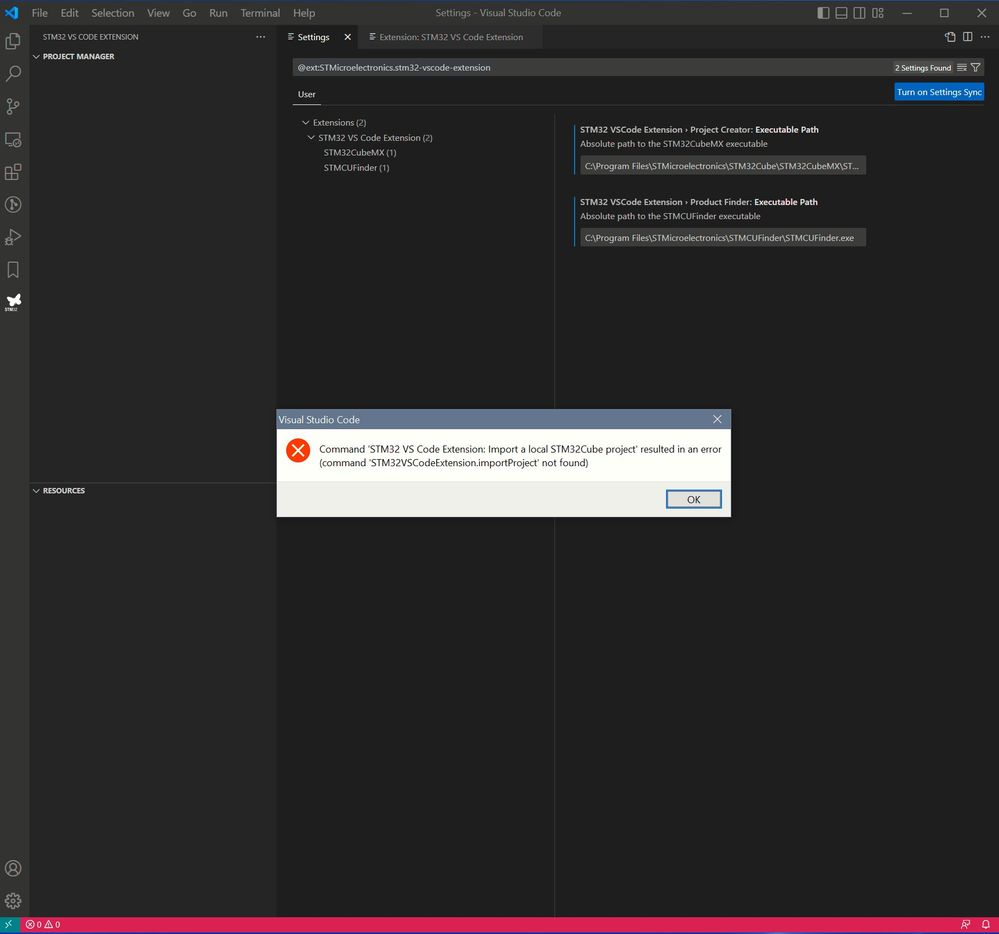Edit the STM32CubeMX executable path field
The width and height of the screenshot is (999, 934).
pos(722,166)
